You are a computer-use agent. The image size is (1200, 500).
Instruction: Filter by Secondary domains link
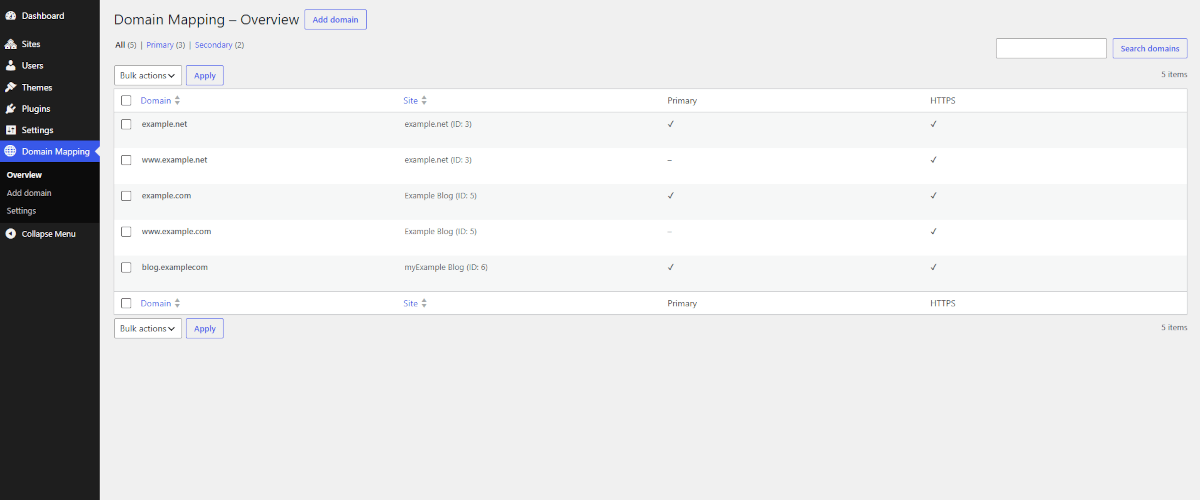pos(214,45)
